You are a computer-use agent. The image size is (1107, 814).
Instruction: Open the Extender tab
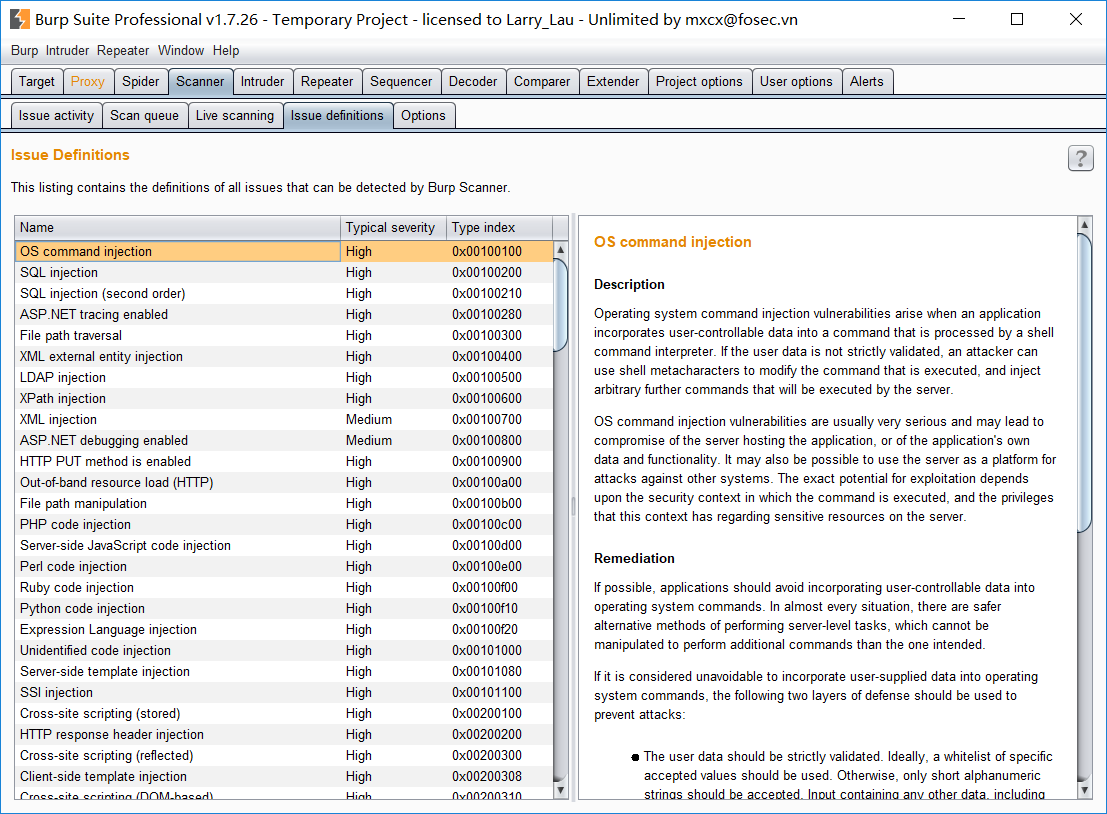pos(613,81)
